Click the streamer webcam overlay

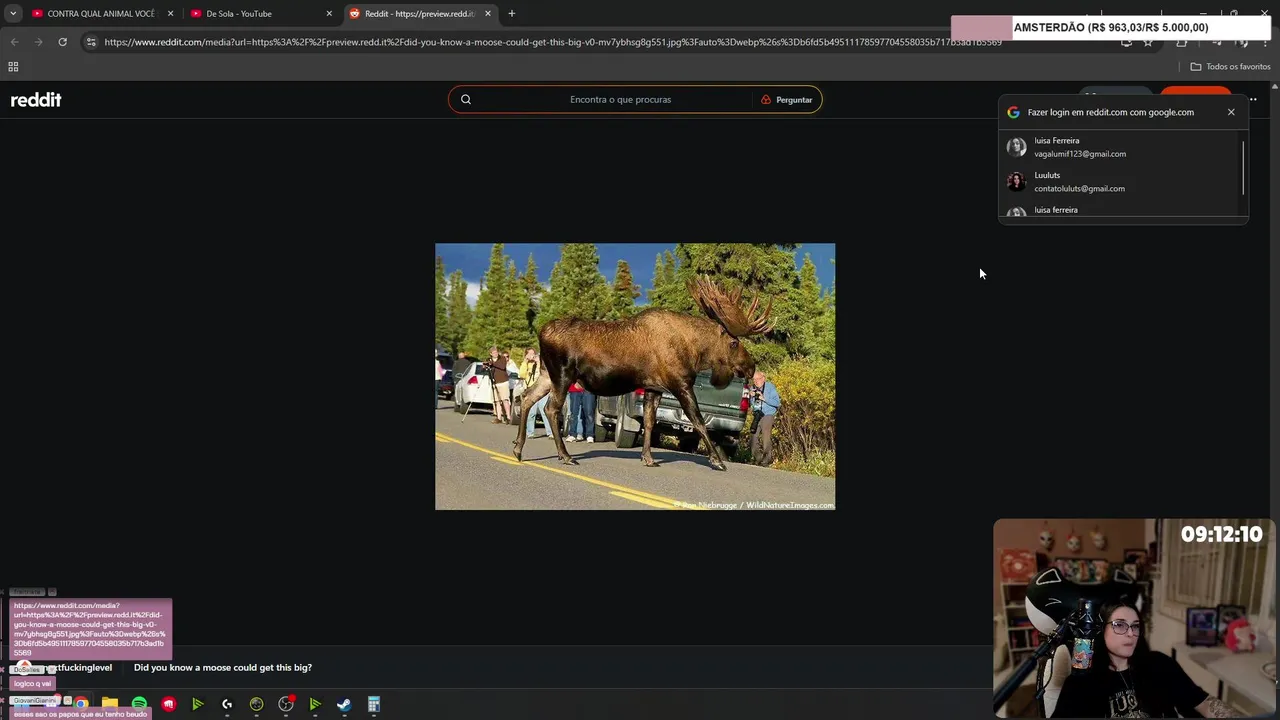click(1136, 618)
